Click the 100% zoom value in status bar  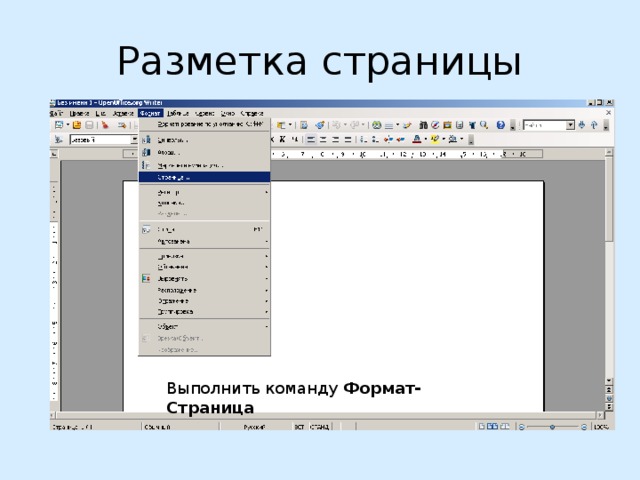point(601,427)
